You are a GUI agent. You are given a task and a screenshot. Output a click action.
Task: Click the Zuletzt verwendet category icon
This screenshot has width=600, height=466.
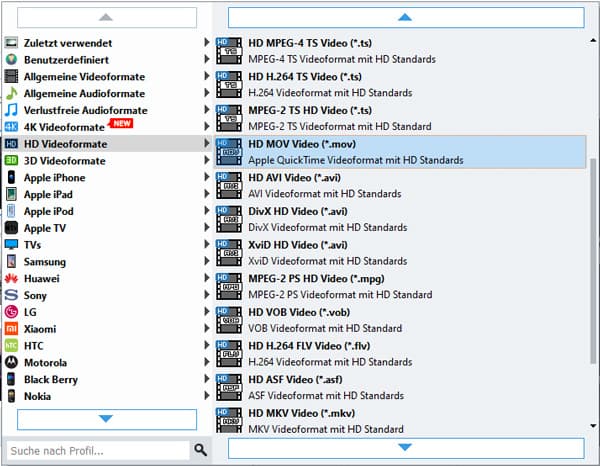pyautogui.click(x=11, y=42)
